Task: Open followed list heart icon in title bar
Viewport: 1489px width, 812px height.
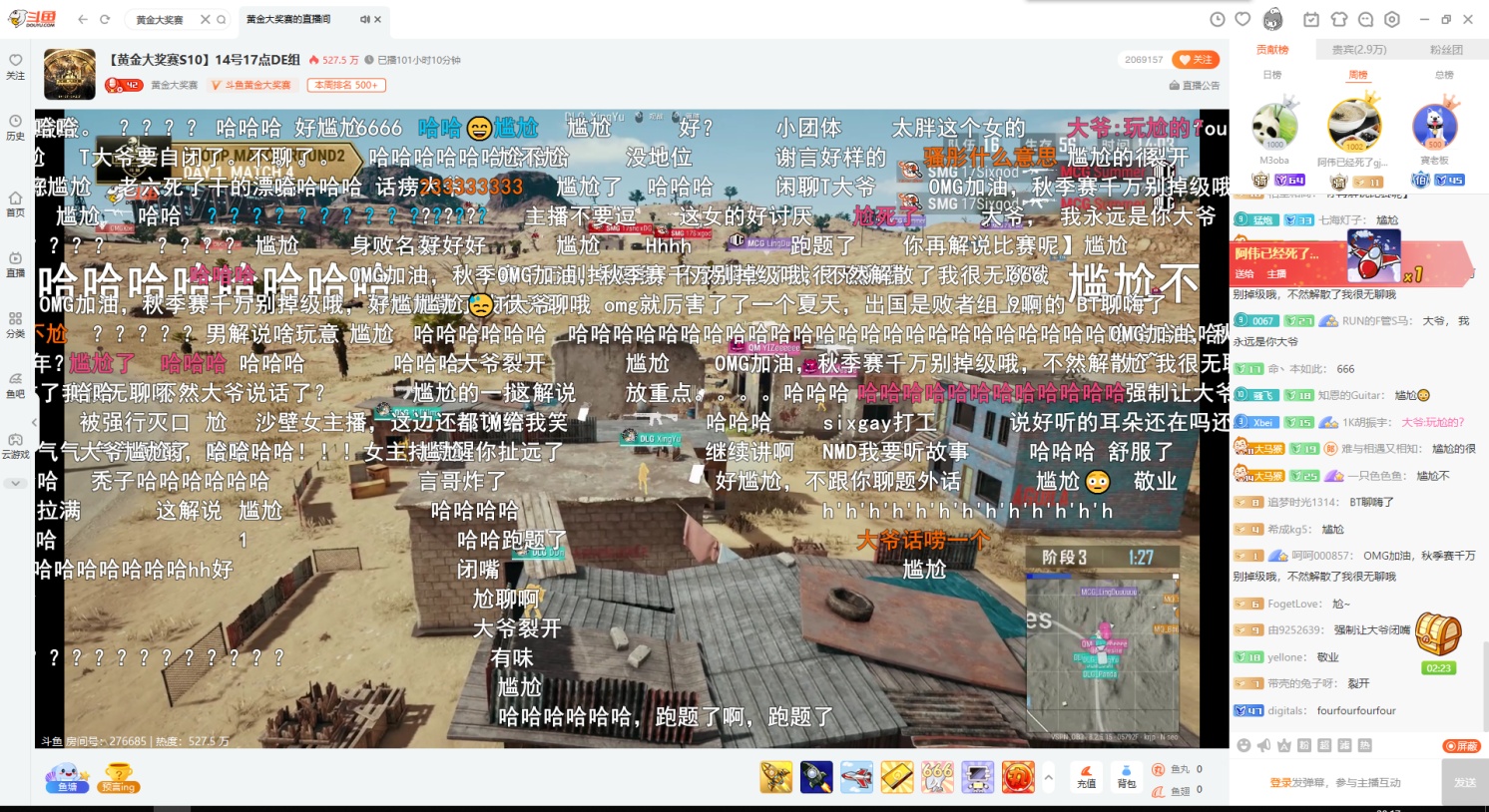Action: click(x=1242, y=19)
